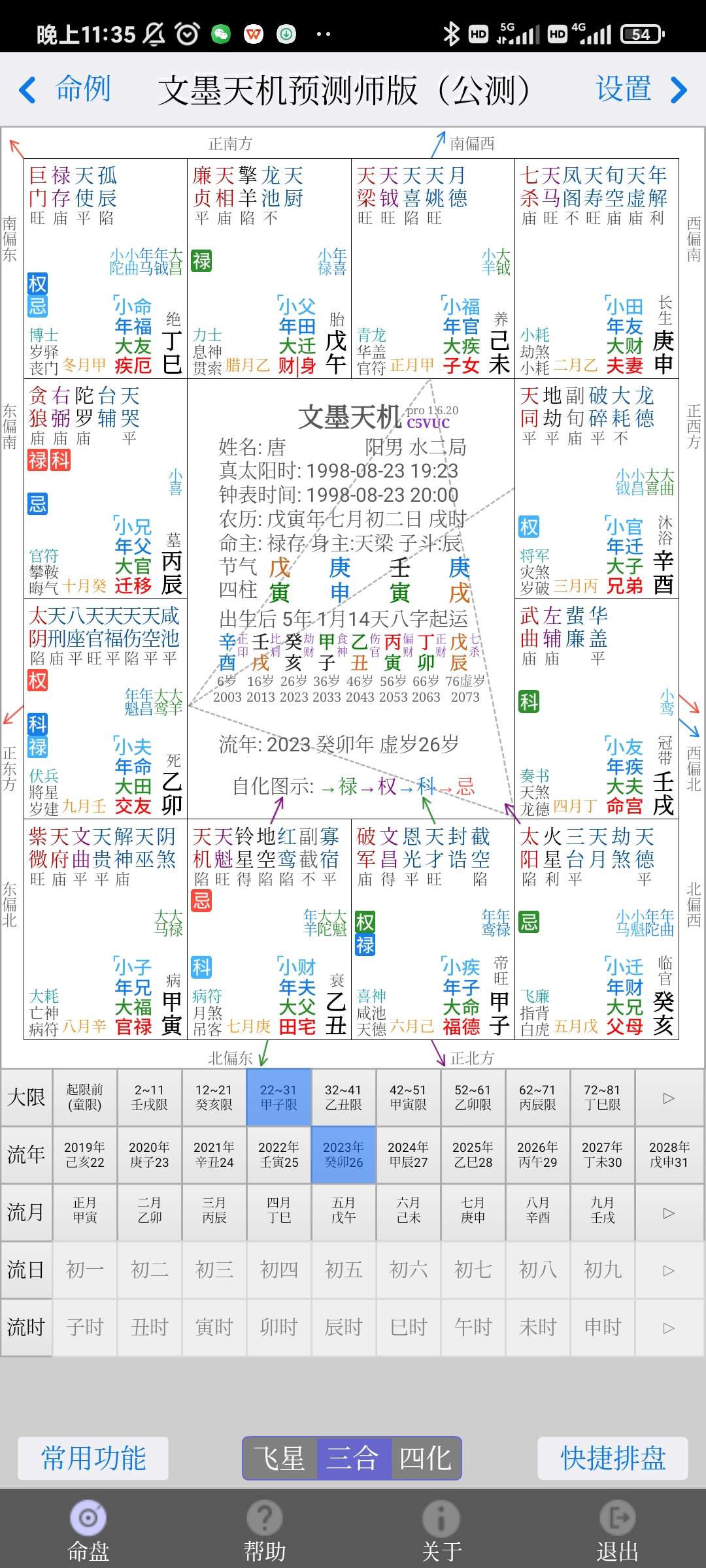Open the 关于 info icon
This screenshot has height=1568, width=706.
coord(441,1518)
